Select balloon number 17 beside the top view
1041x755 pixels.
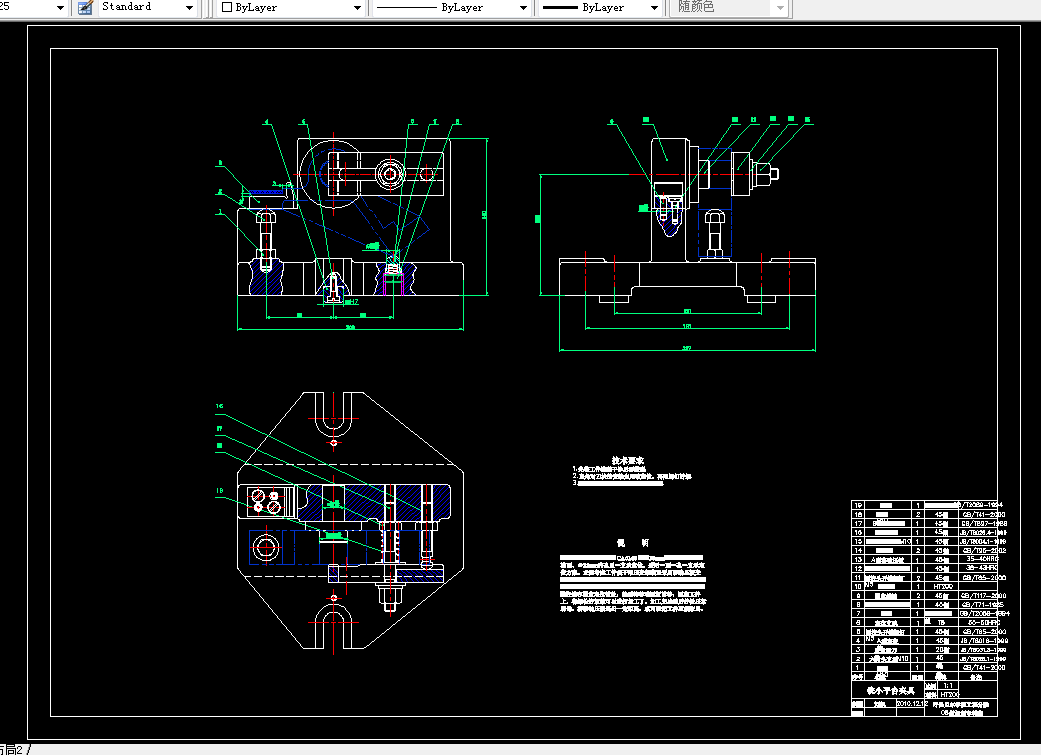tap(219, 428)
